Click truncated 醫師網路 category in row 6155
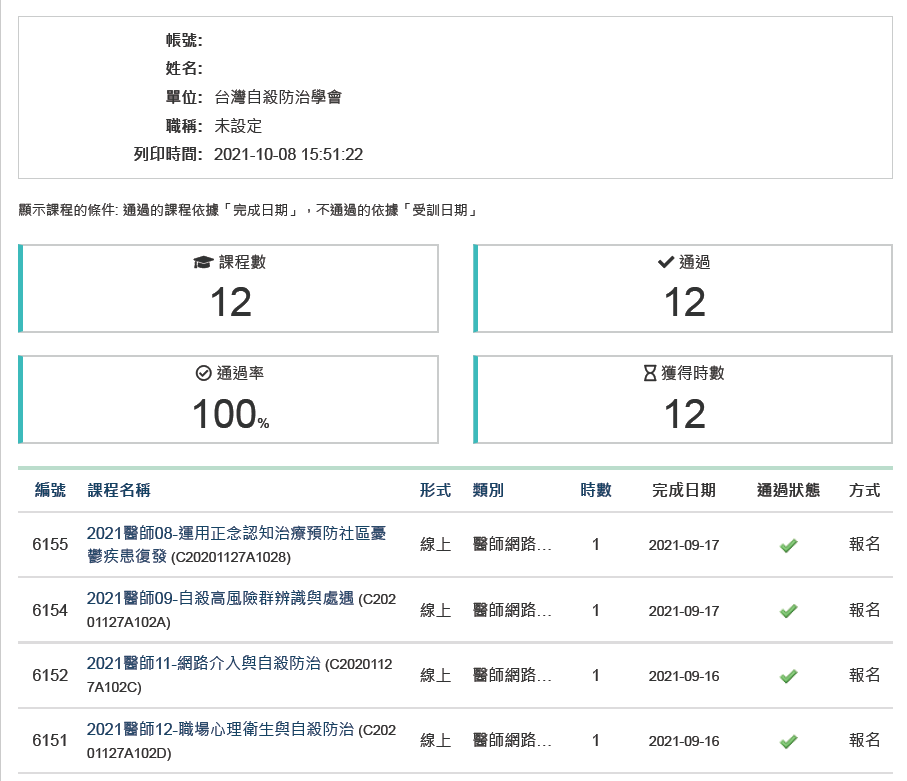Image resolution: width=907 pixels, height=781 pixels. (512, 545)
